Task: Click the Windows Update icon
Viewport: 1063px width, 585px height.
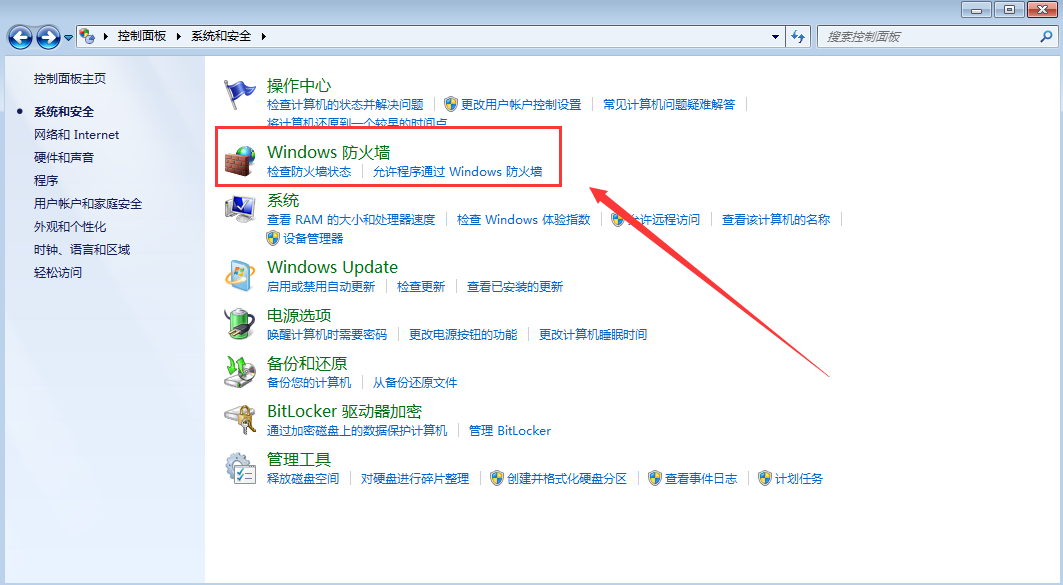Action: [x=240, y=275]
